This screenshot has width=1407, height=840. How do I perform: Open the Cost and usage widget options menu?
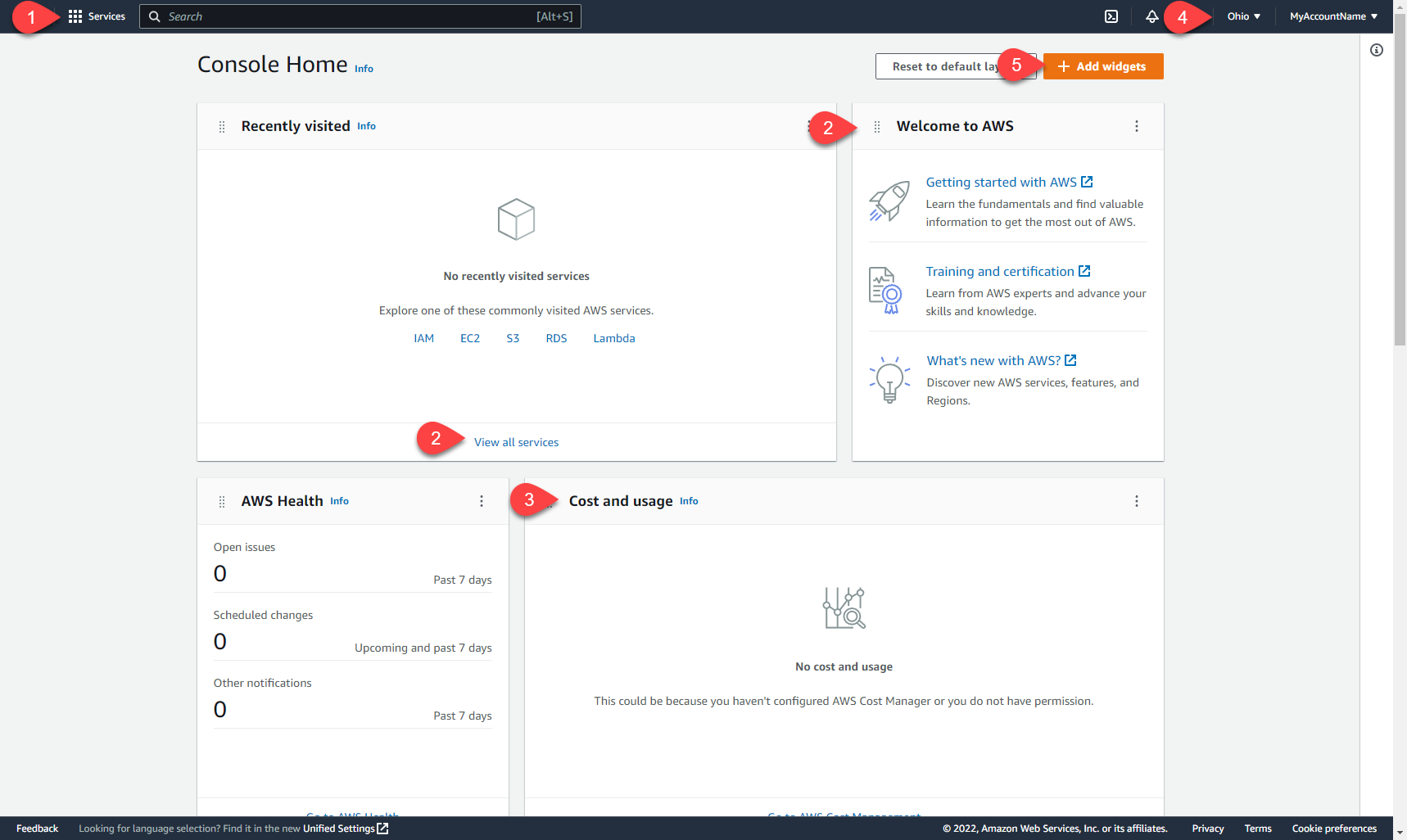click(x=1136, y=501)
